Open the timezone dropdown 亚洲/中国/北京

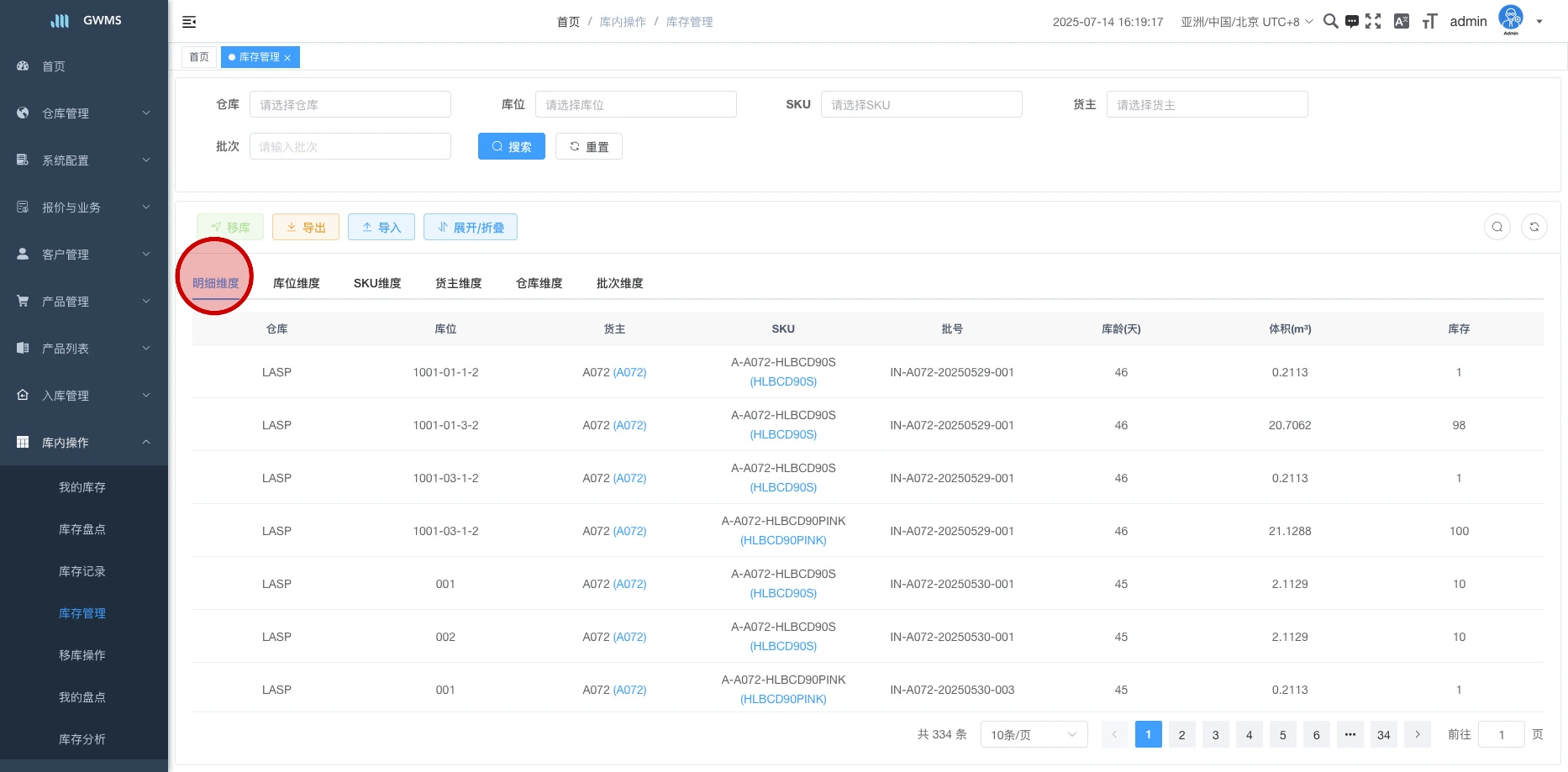pos(1246,22)
